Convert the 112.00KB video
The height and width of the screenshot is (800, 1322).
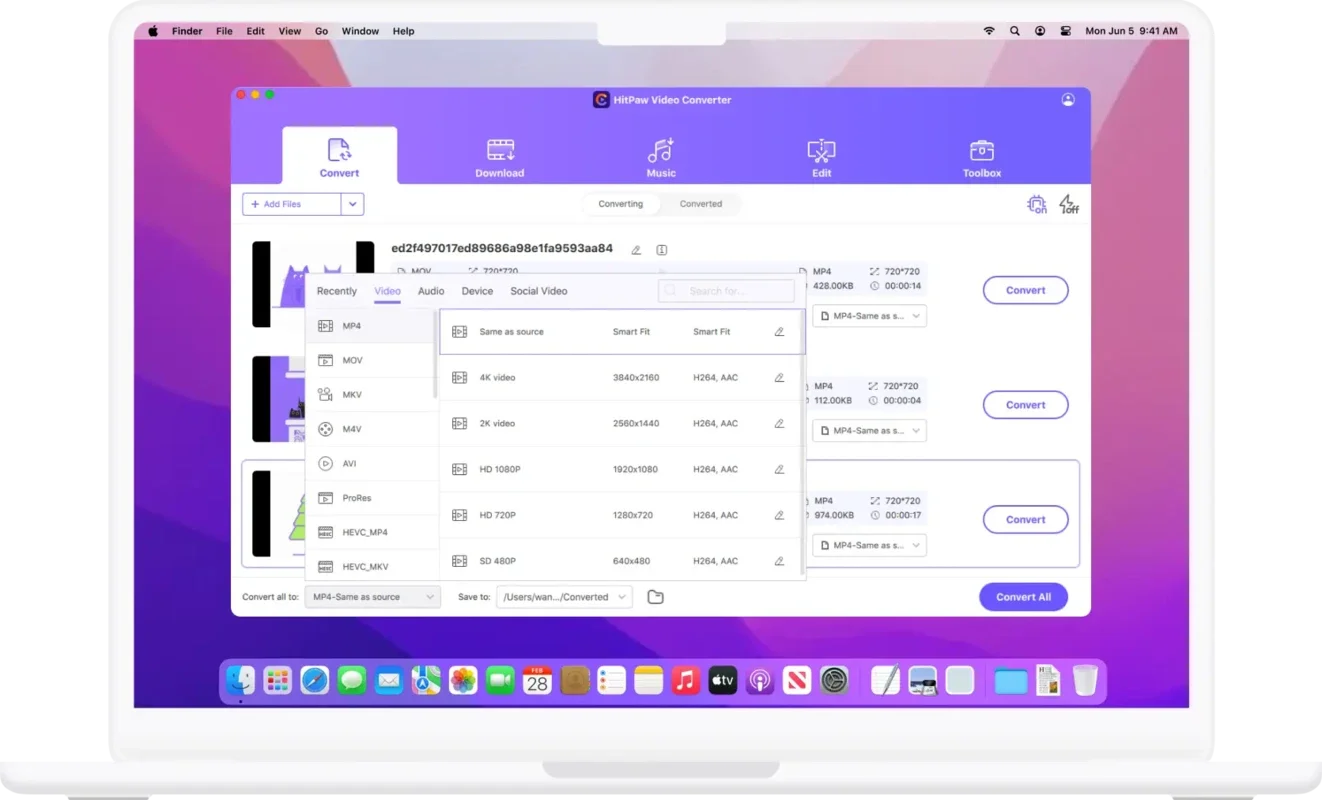pos(1025,405)
